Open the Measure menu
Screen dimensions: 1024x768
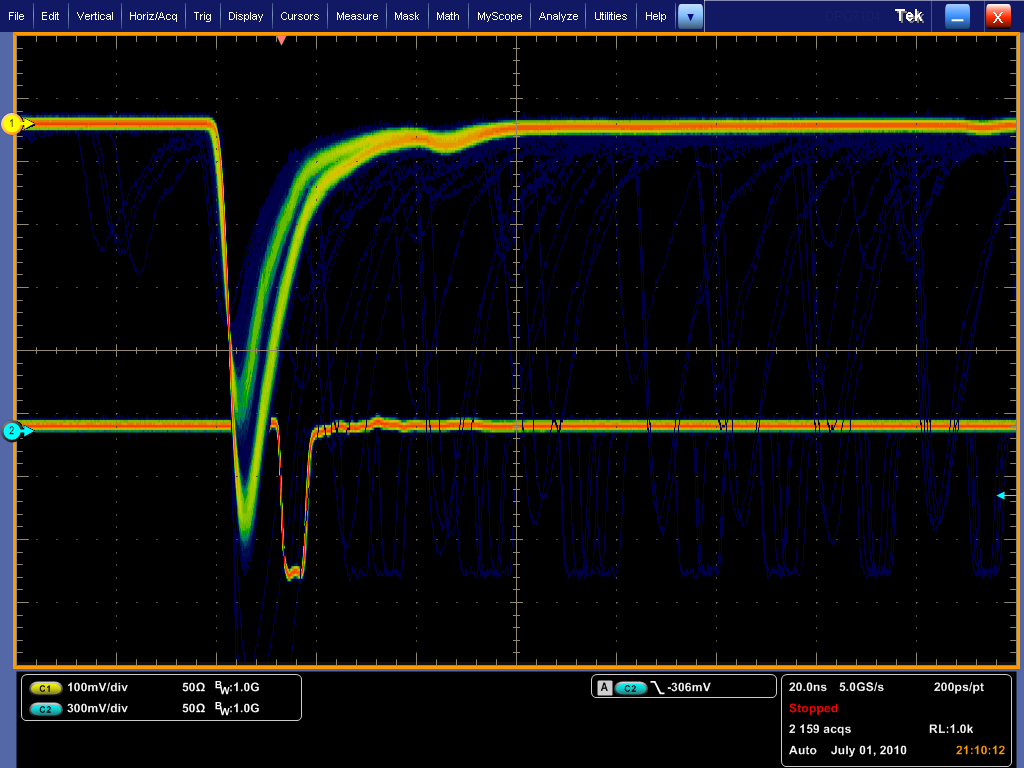pos(357,16)
